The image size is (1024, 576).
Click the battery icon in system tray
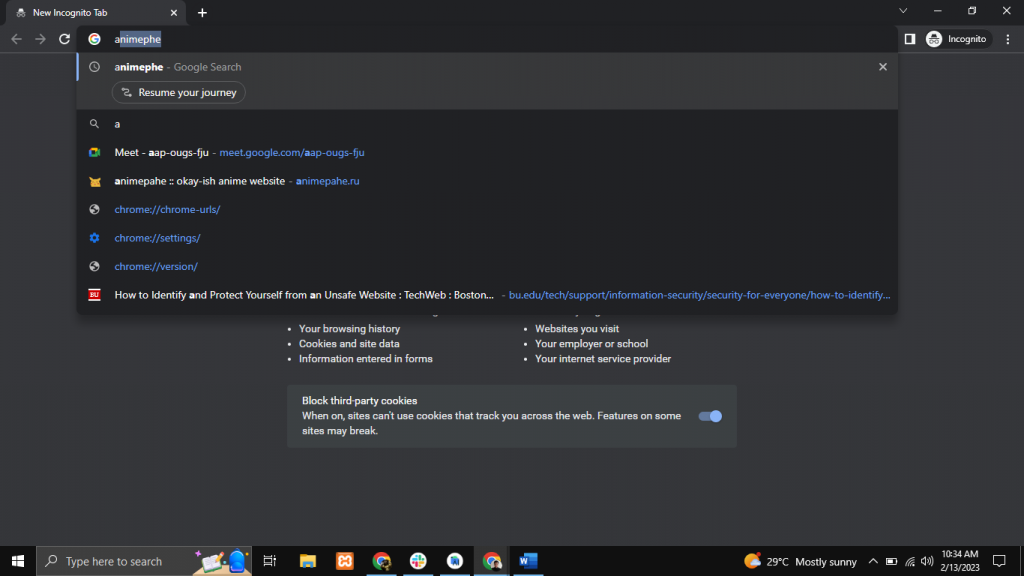point(891,562)
